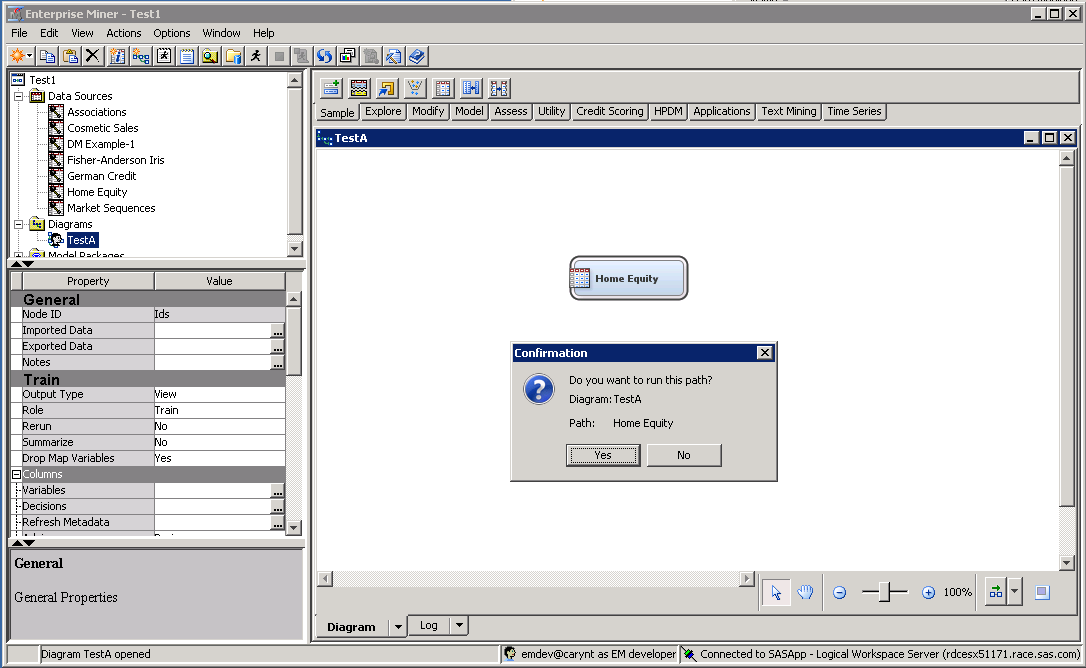Open the Diagram tab dropdown arrow
1086x668 pixels.
coord(398,627)
